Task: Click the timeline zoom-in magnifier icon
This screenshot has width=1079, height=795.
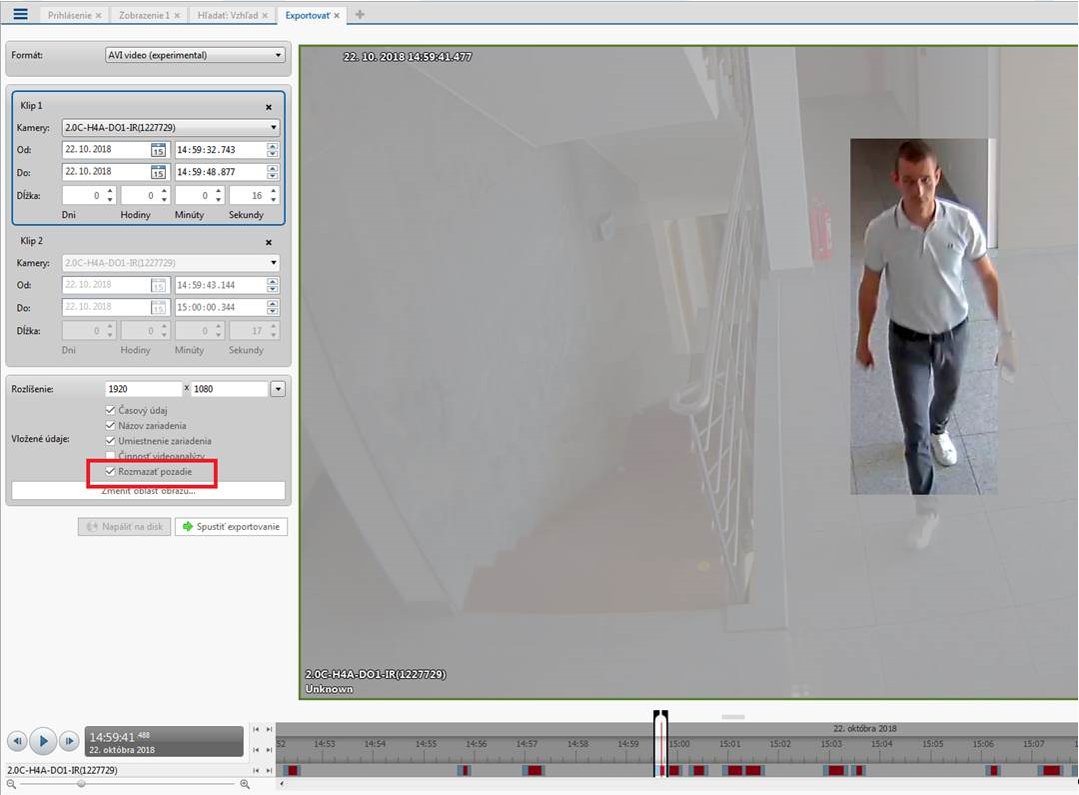Action: (245, 785)
